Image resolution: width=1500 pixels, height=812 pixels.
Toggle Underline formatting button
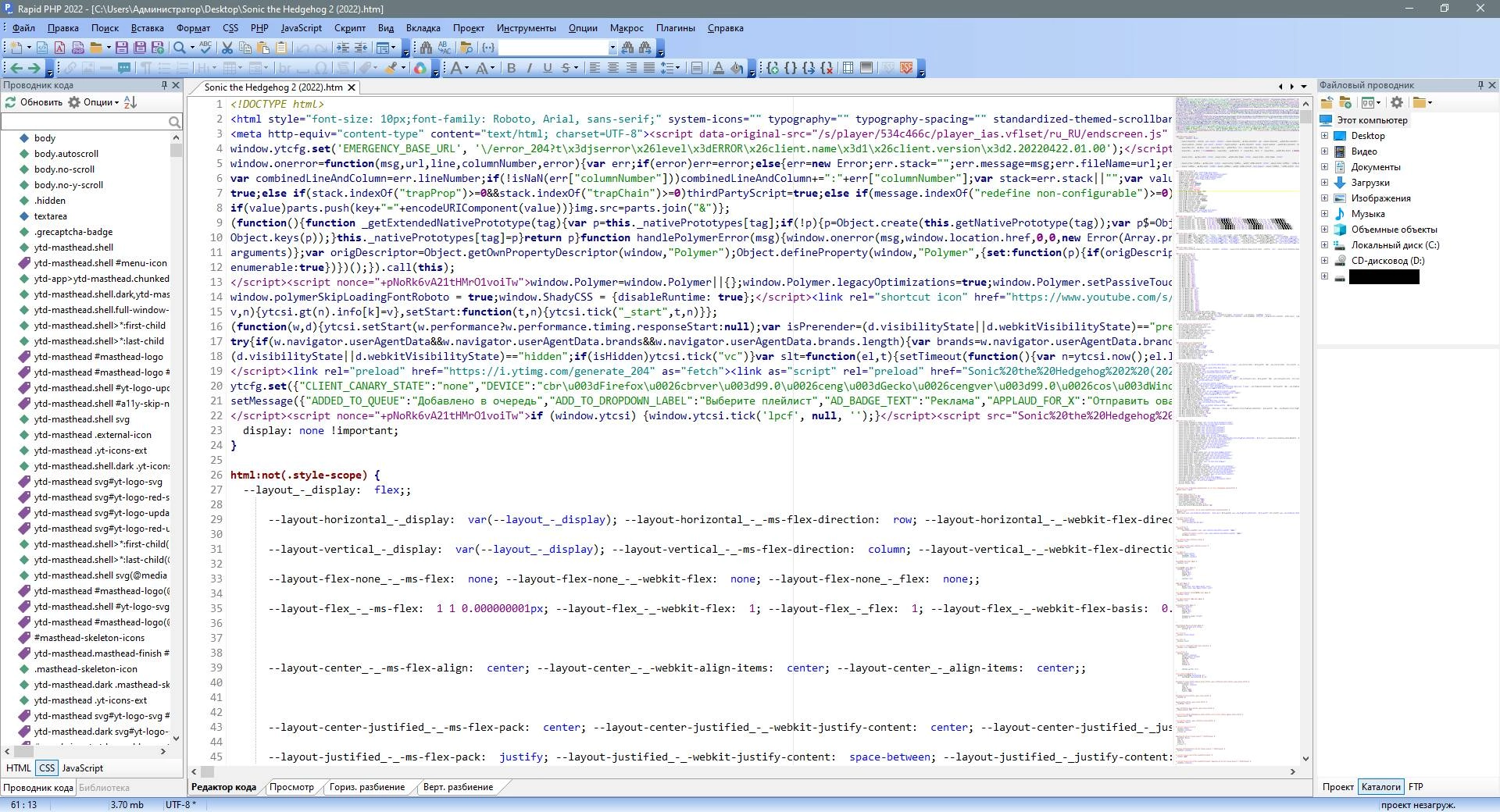click(x=548, y=68)
